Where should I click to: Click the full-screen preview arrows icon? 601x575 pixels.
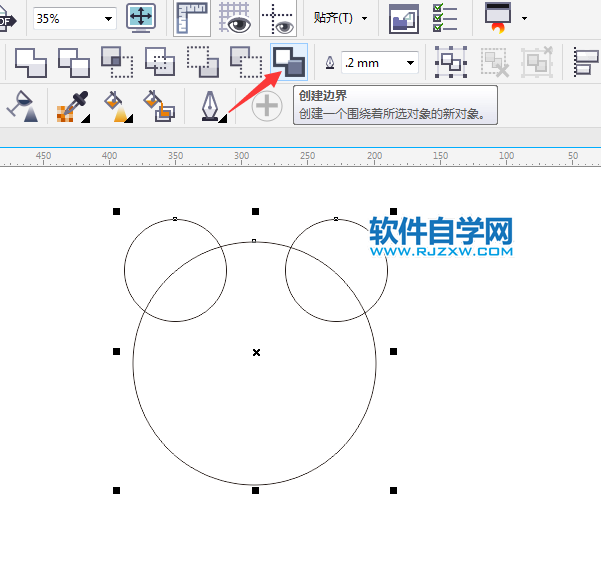click(x=141, y=18)
